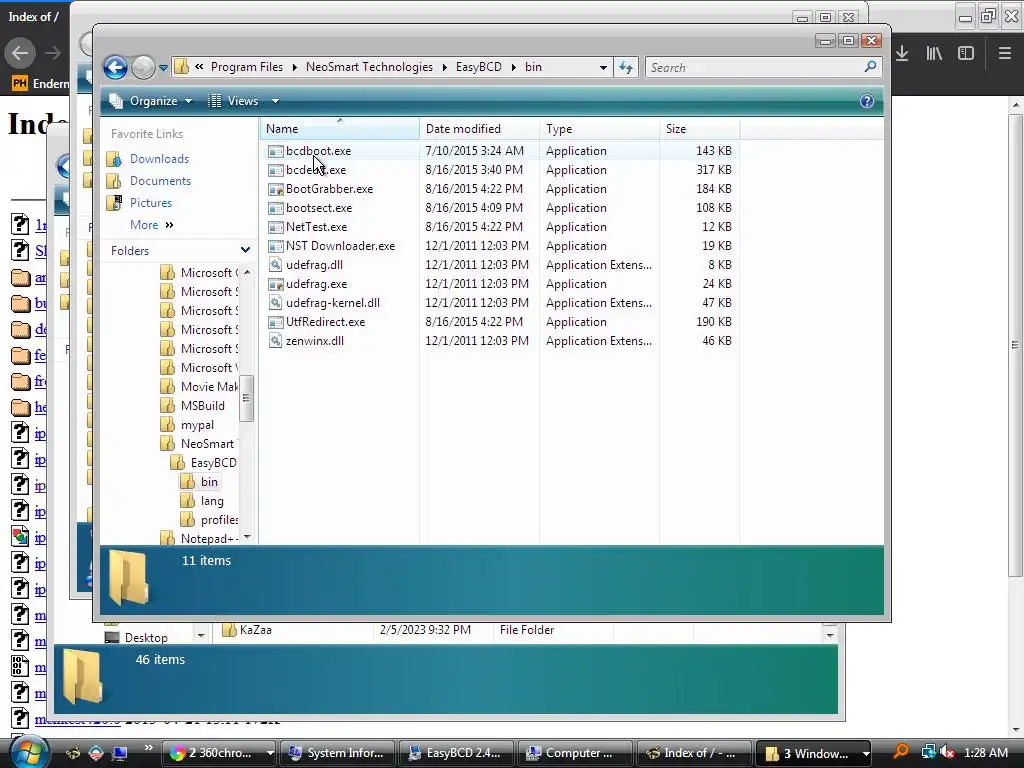Switch to EasyBCD 2.4 taskbar button
Screen dimensions: 1024x768
pyautogui.click(x=455, y=753)
